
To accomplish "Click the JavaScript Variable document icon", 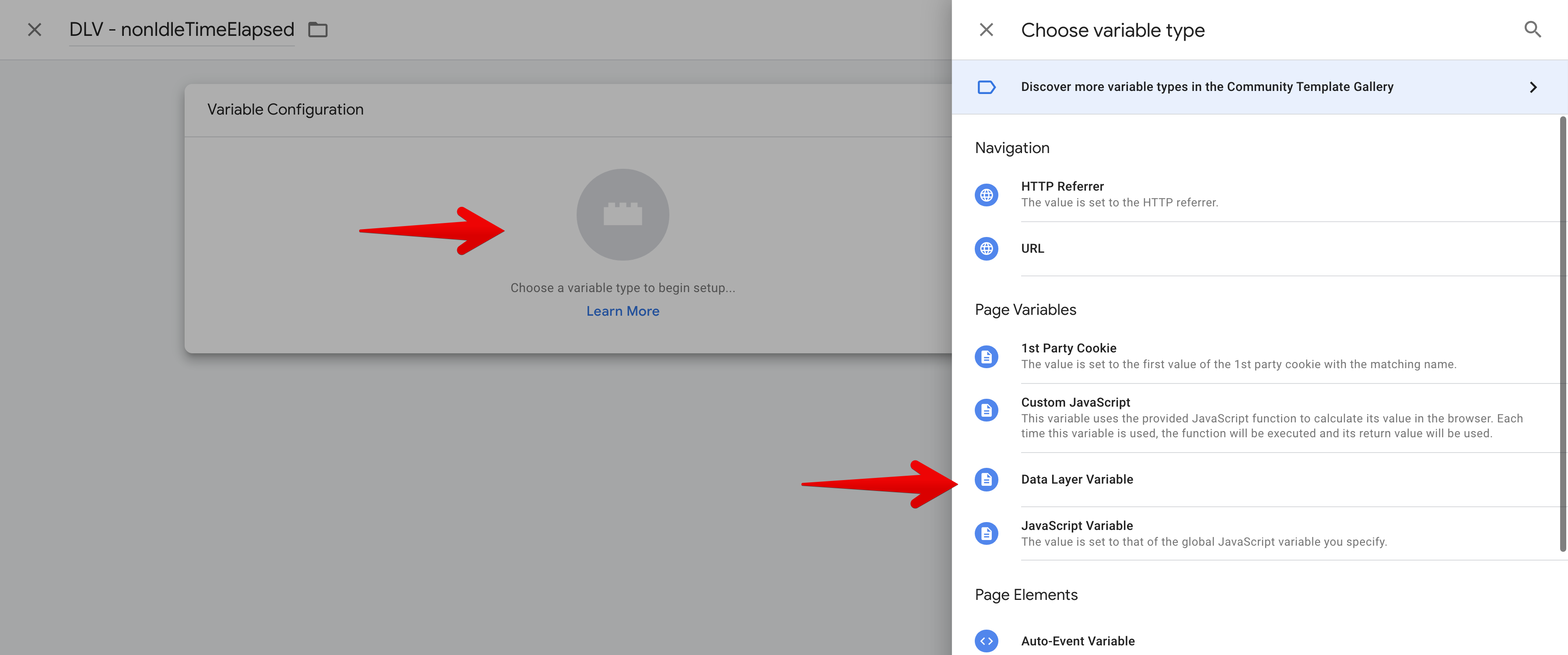I will click(x=986, y=533).
